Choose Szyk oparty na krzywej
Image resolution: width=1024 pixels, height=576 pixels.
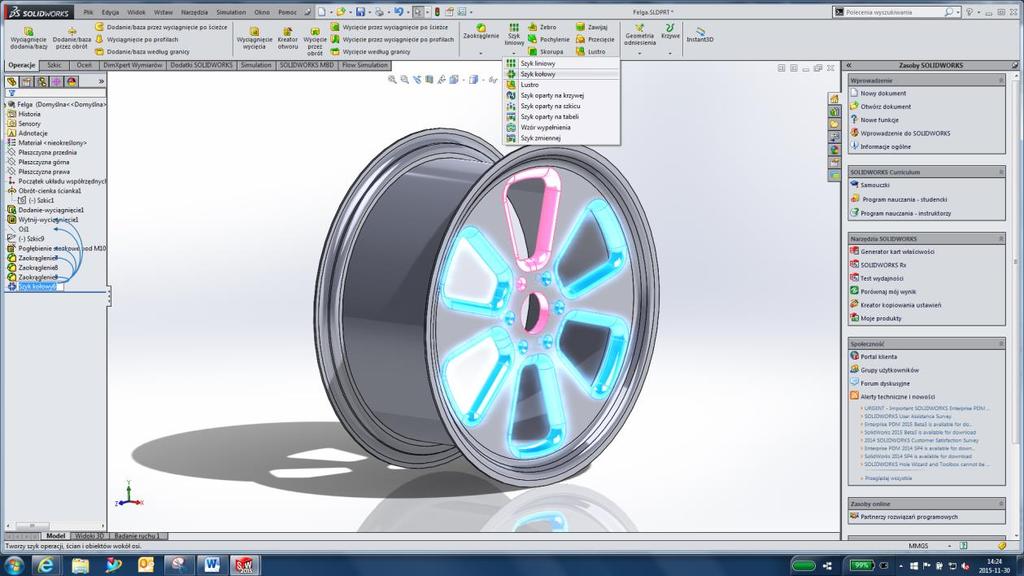pos(561,95)
